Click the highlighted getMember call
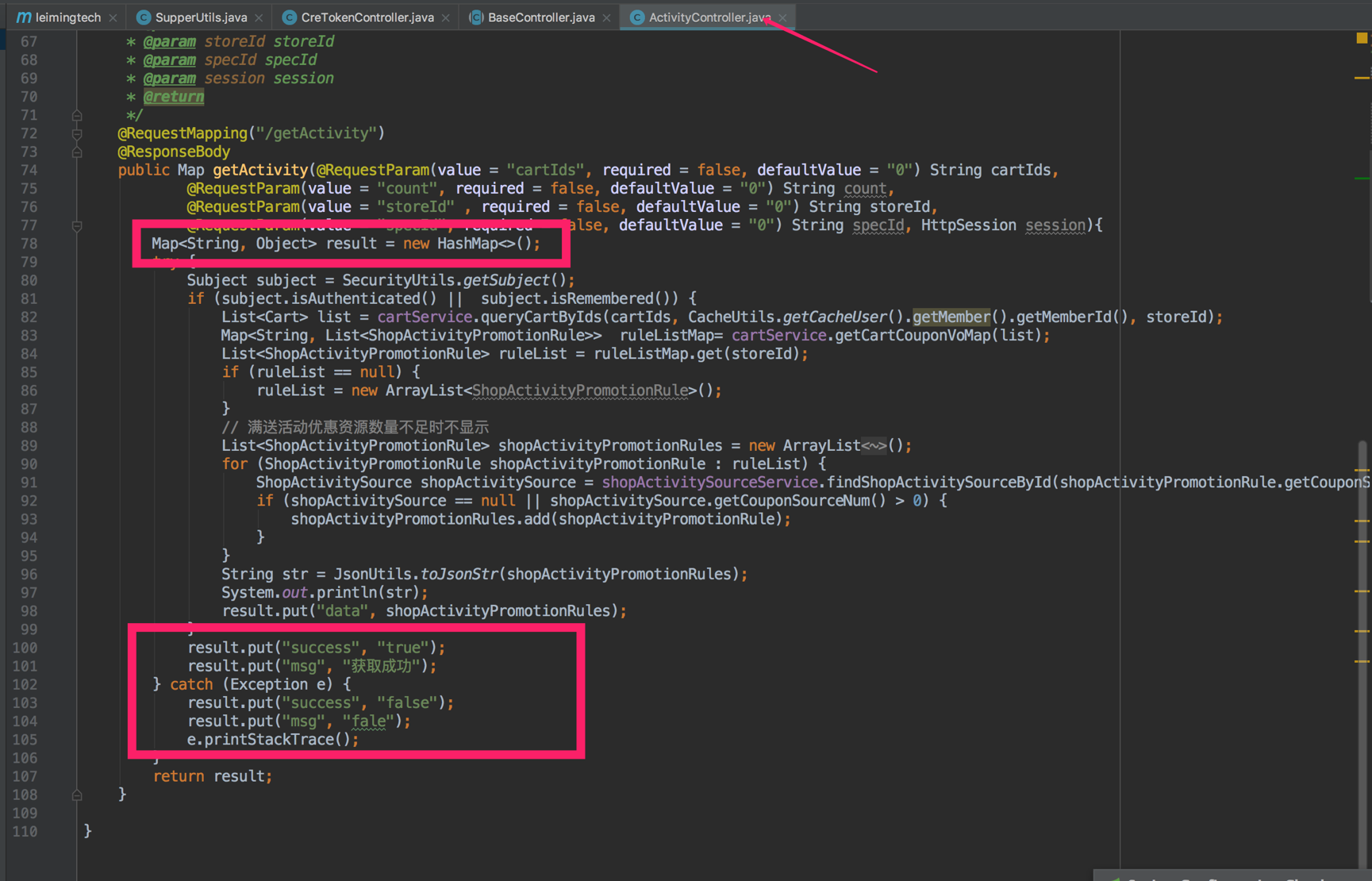The image size is (1372, 881). (x=951, y=317)
